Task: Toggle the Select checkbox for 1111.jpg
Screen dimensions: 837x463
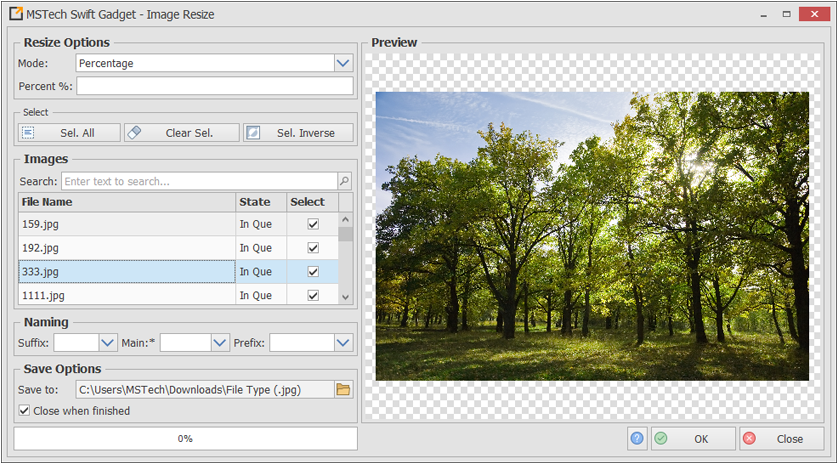Action: point(312,296)
